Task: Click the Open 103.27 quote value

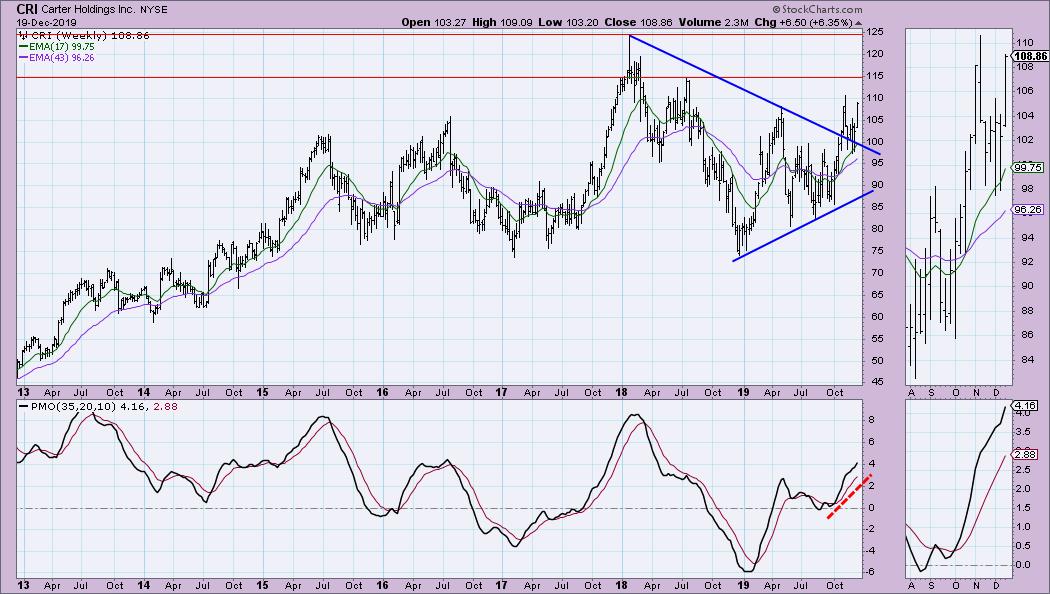Action: 434,22
